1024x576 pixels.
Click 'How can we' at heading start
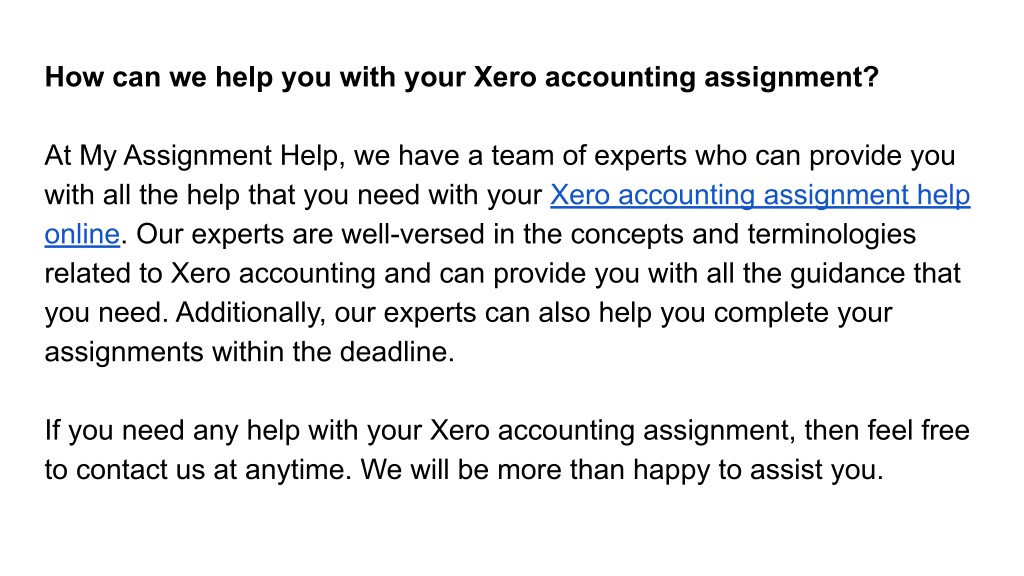126,77
